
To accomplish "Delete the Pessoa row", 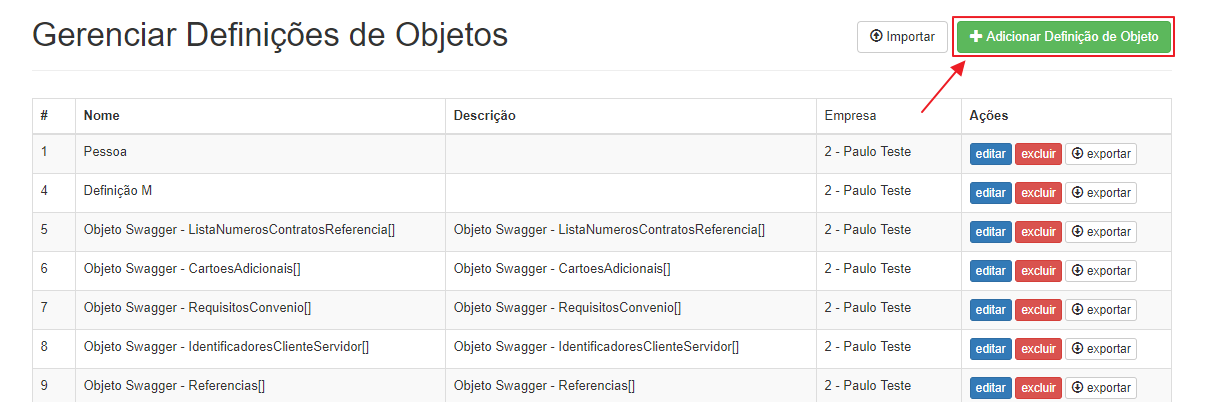I will [1038, 154].
